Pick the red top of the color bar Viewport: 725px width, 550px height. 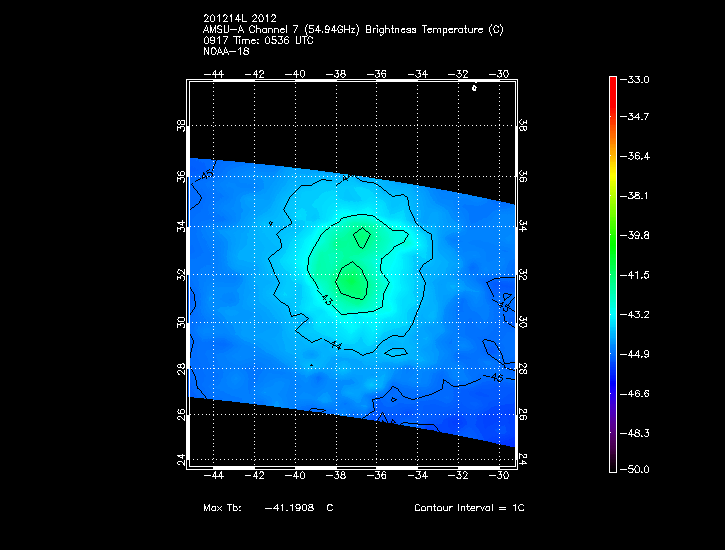tap(613, 84)
